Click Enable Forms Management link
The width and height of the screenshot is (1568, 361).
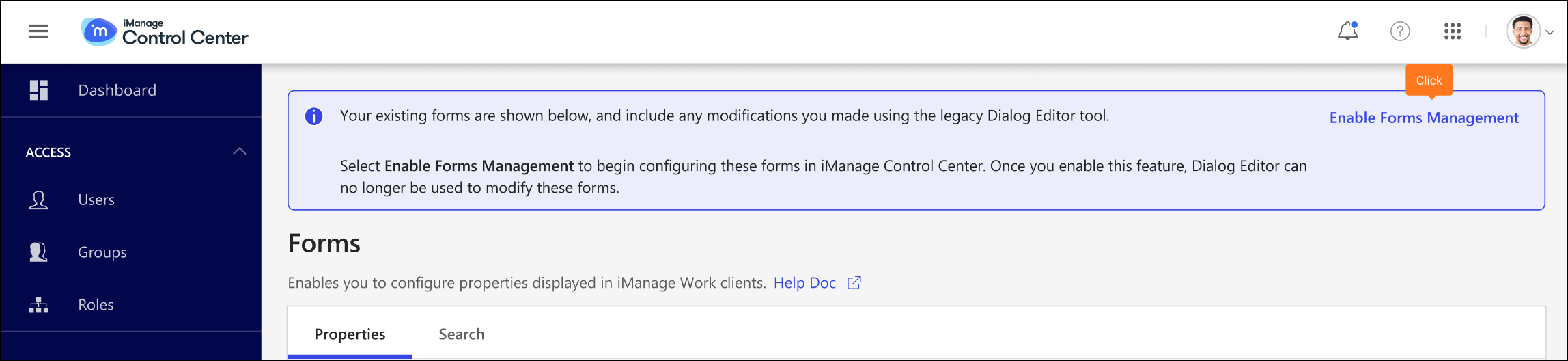coord(1424,118)
